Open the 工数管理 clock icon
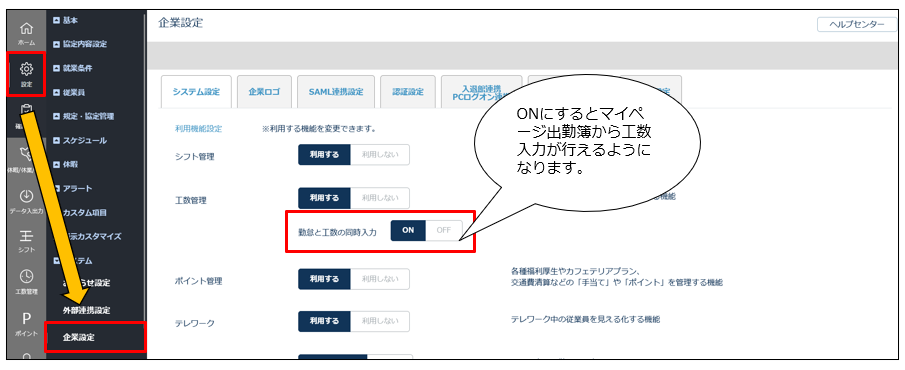Viewport: 905px width, 370px height. [x=26, y=282]
